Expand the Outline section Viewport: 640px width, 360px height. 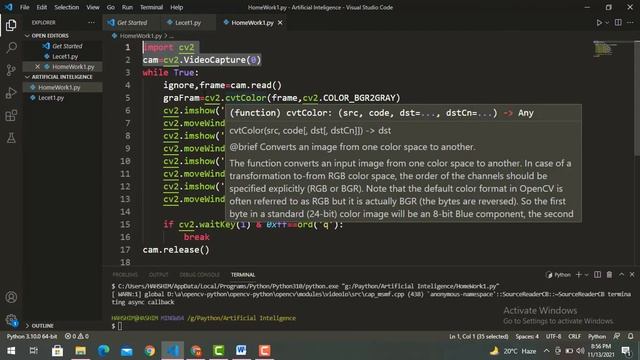tap(62, 326)
